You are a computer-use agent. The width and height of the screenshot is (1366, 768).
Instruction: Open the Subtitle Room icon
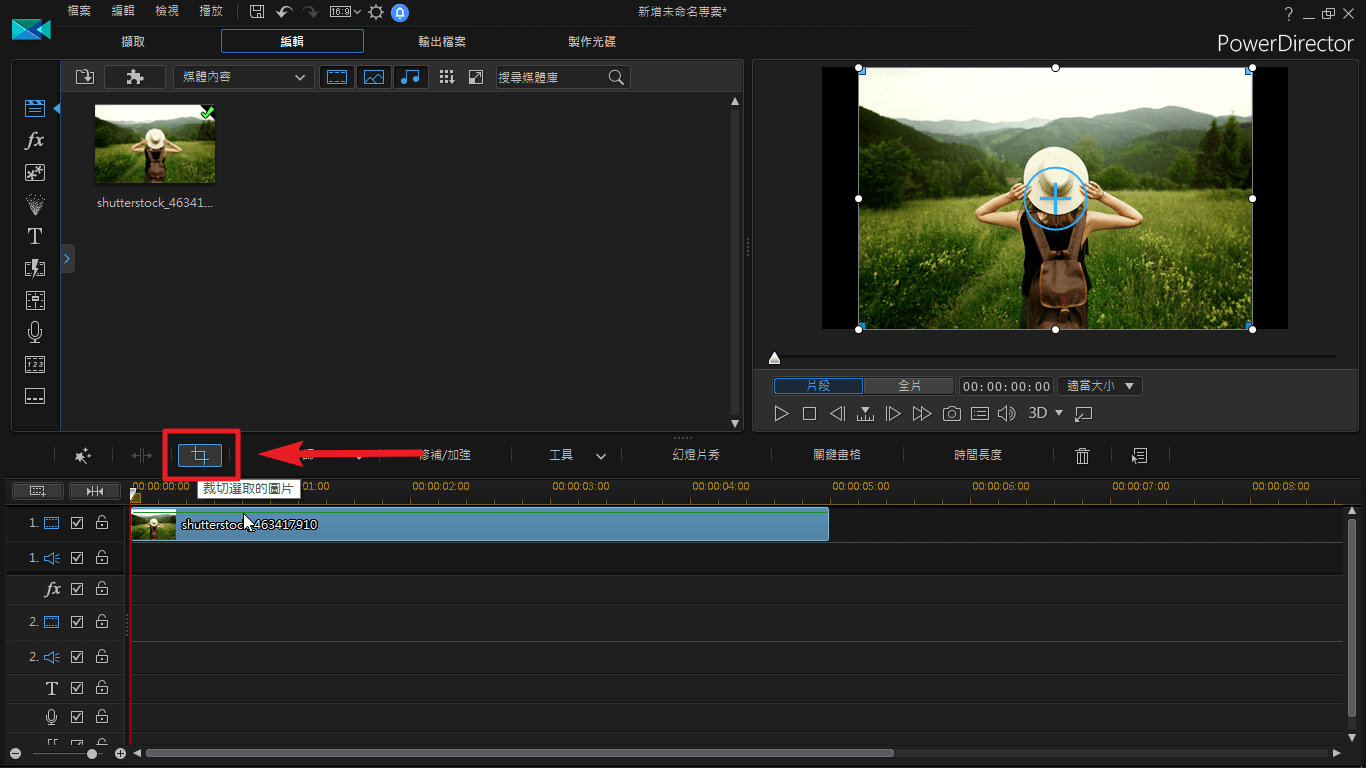tap(35, 396)
